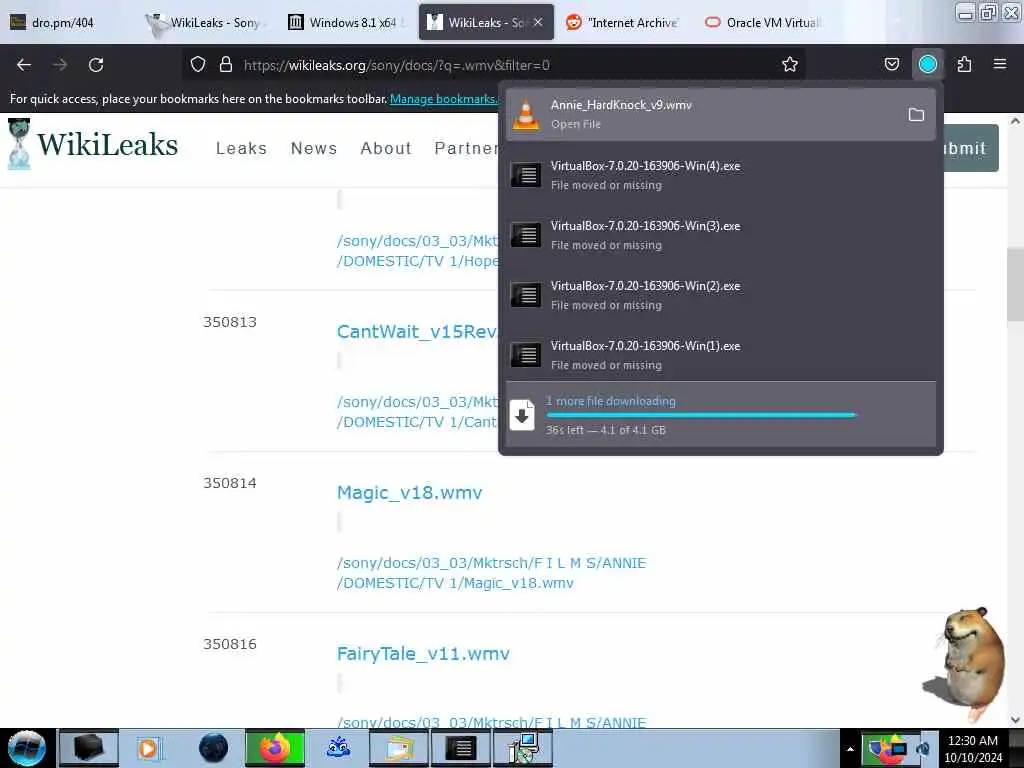Switch to Oracle VM VirtualBox tab
This screenshot has width=1024, height=768.
pos(763,22)
